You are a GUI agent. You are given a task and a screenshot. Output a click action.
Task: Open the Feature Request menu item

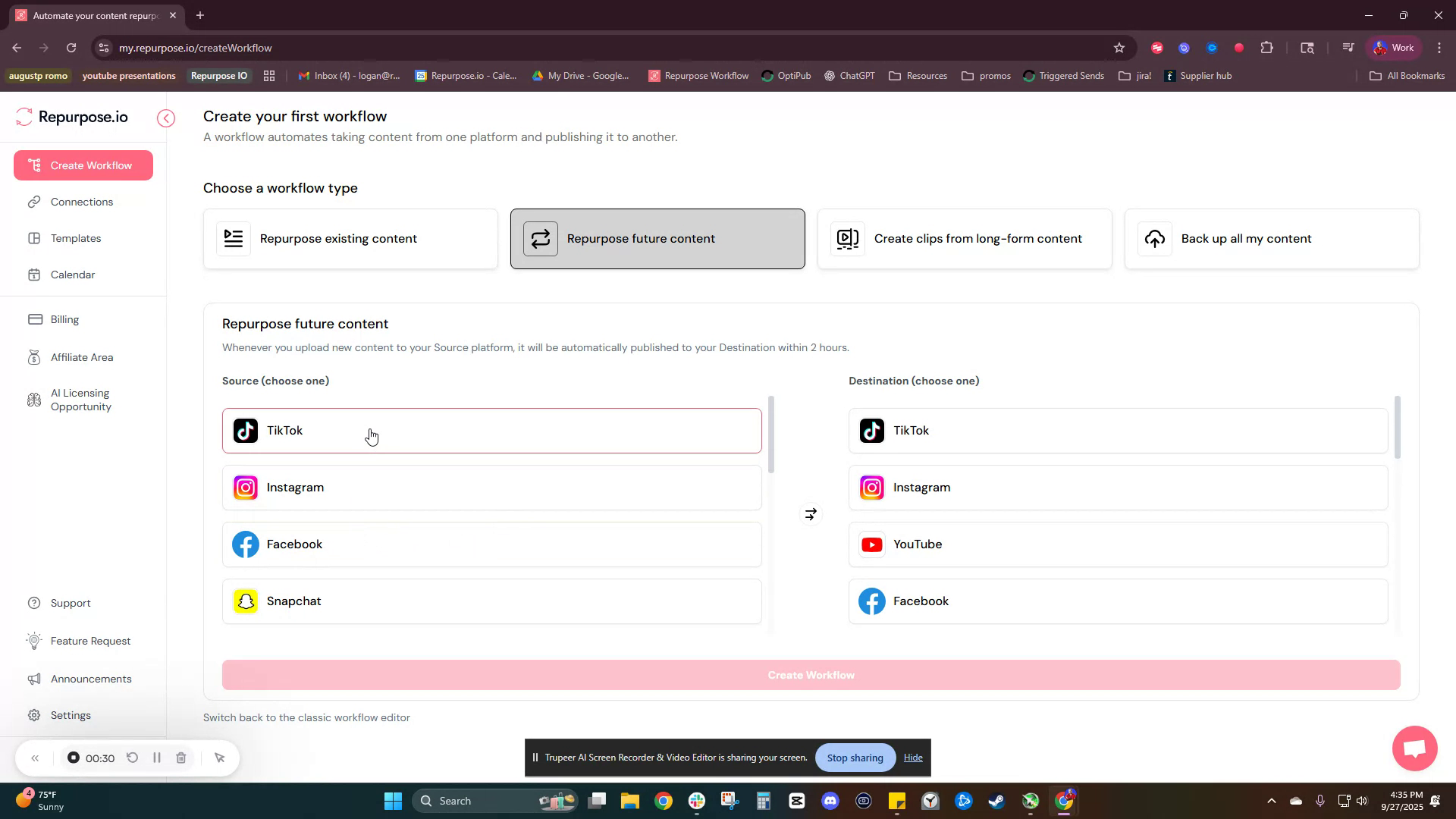[89, 641]
